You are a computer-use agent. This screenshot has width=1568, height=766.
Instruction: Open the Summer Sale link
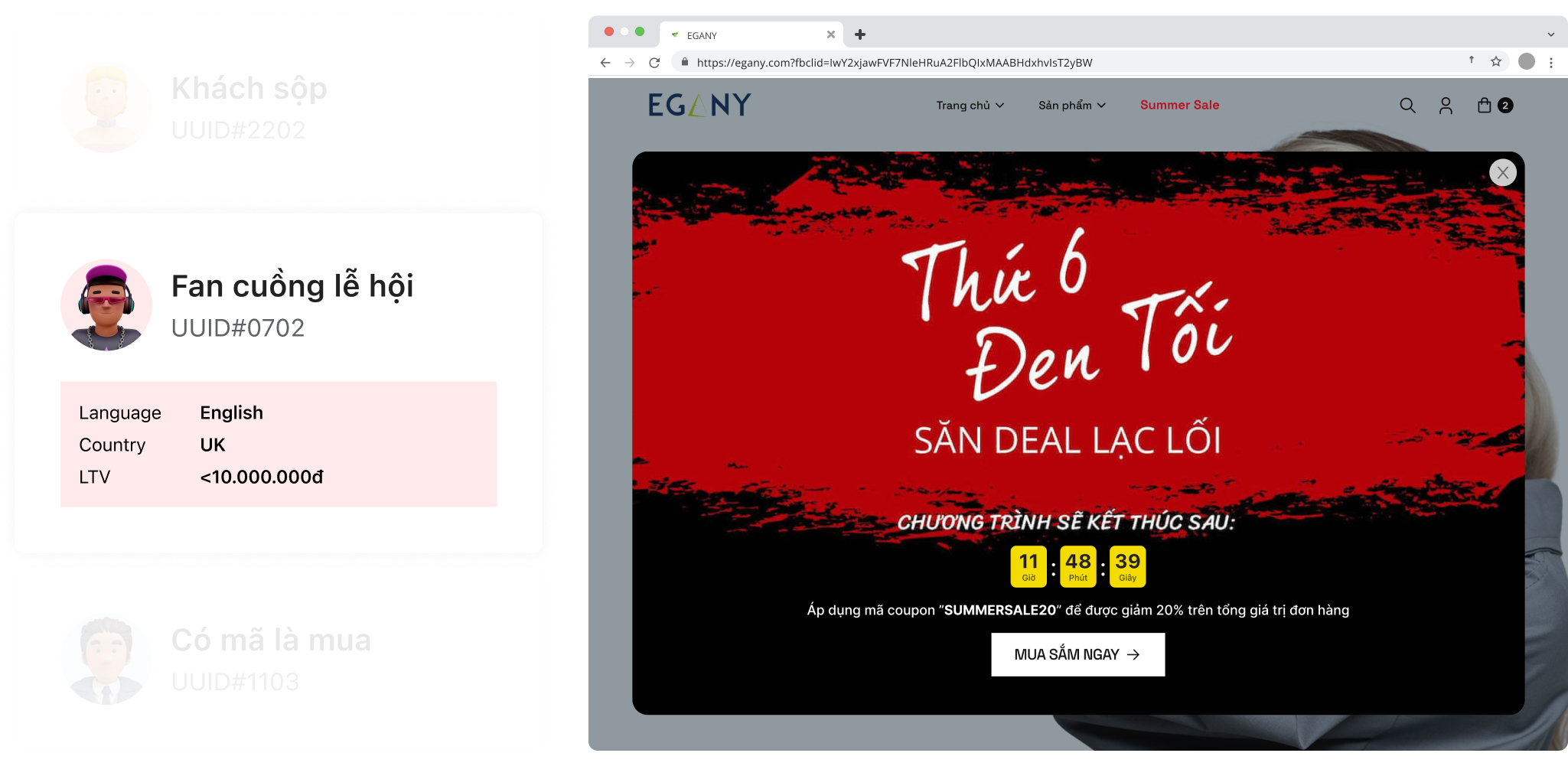(x=1179, y=106)
